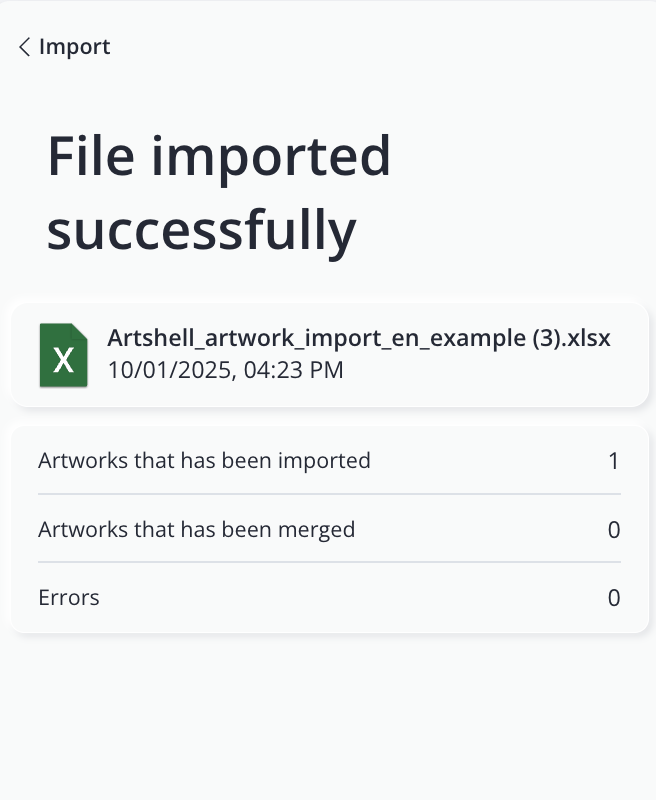Click empty space right of the file timestamp
656x800 pixels.
[x=480, y=371]
